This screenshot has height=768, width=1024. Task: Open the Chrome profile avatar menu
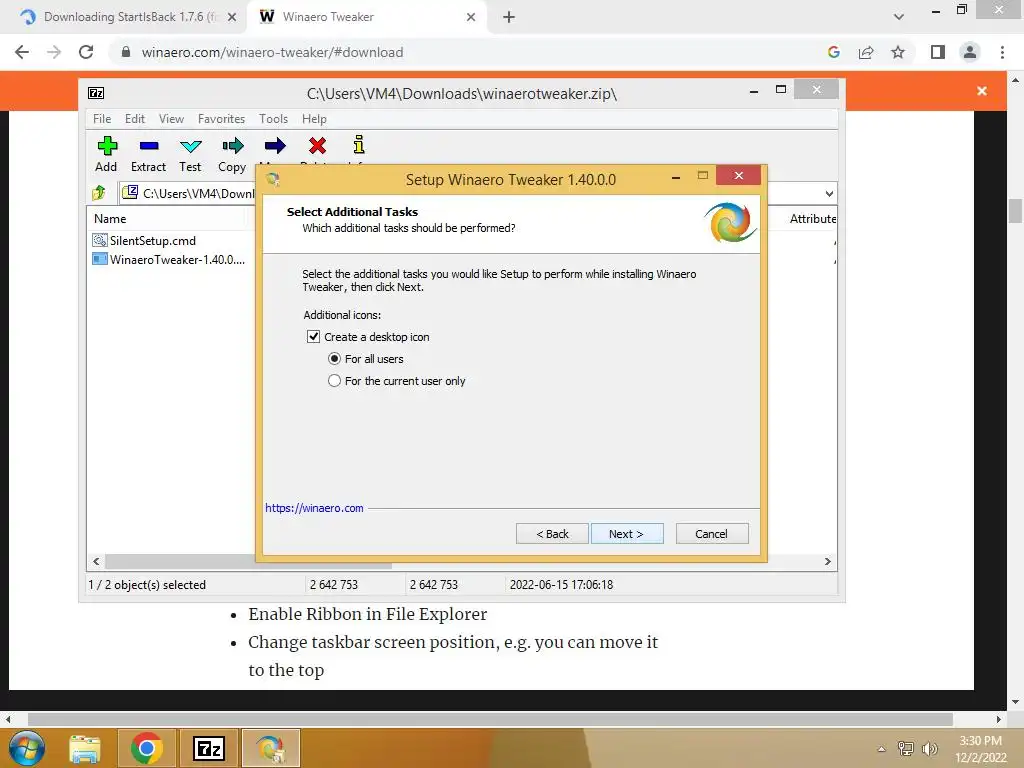[970, 52]
